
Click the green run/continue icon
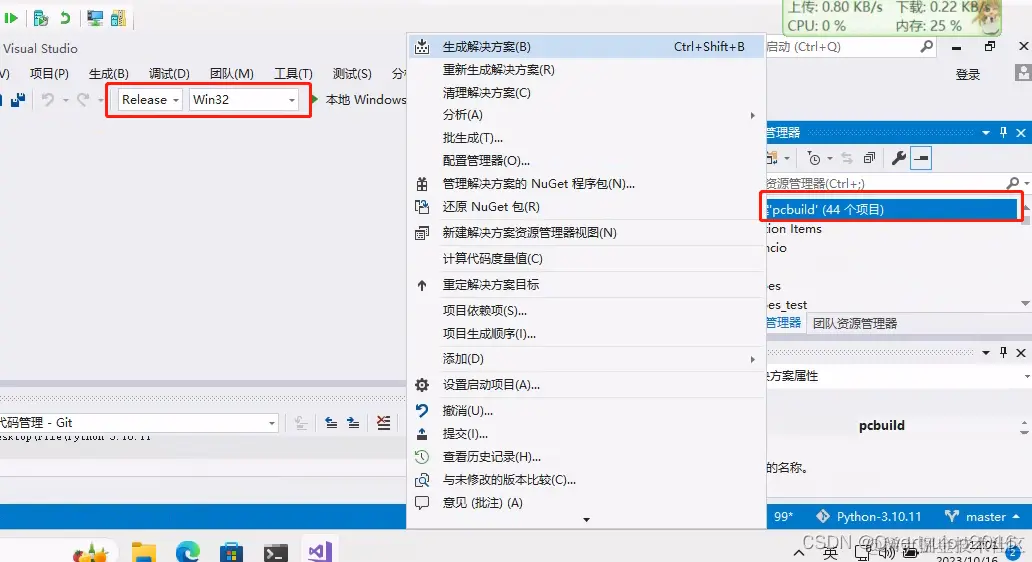pos(11,18)
